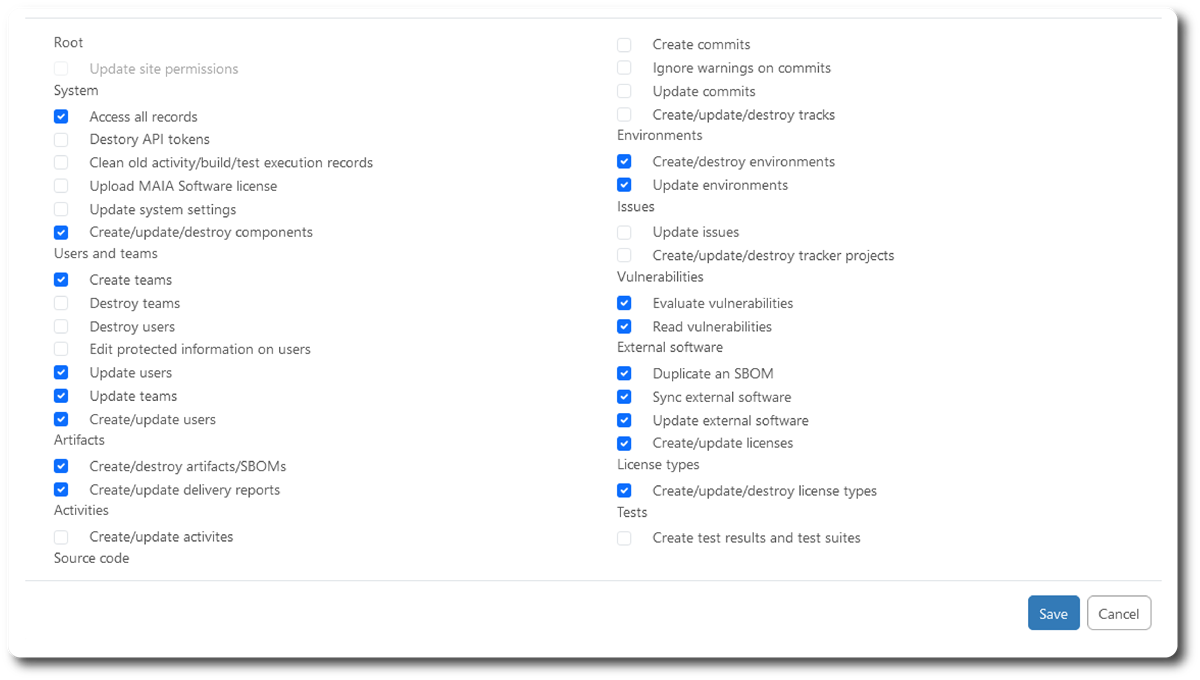Uncheck Create/destroy environments
Viewport: 1200px width, 680px height.
coord(624,162)
